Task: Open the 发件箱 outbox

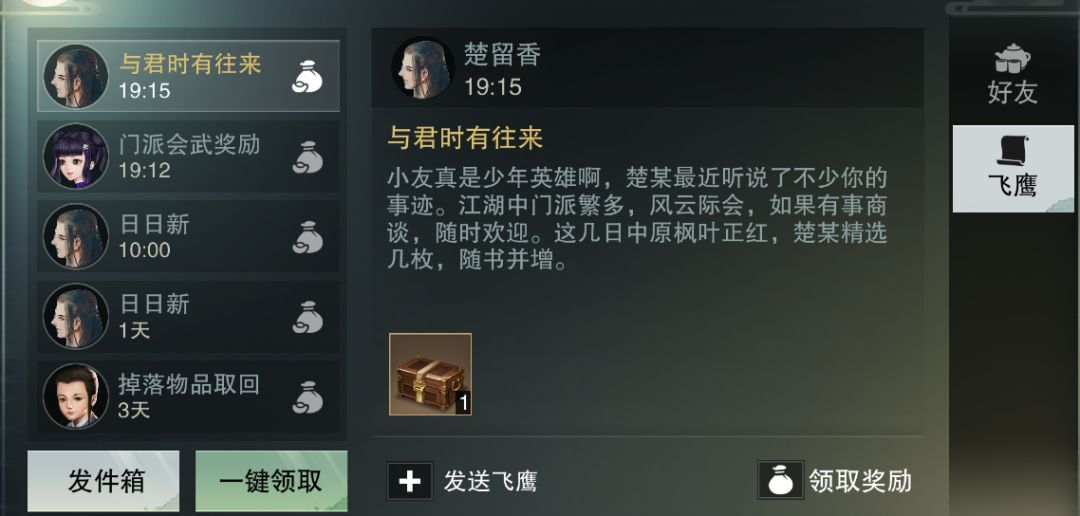Action: click(103, 481)
